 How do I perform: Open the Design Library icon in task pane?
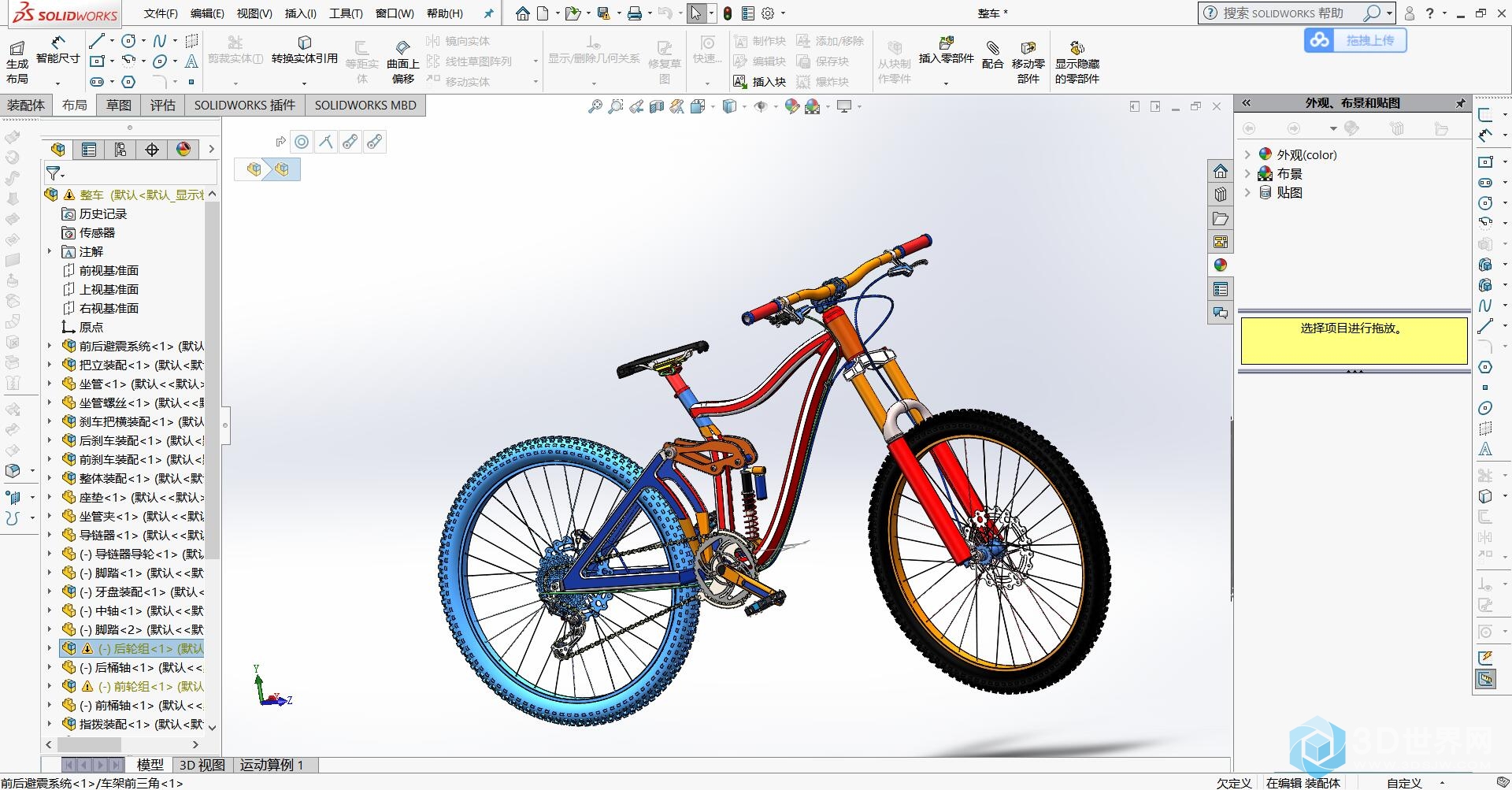coord(1220,195)
